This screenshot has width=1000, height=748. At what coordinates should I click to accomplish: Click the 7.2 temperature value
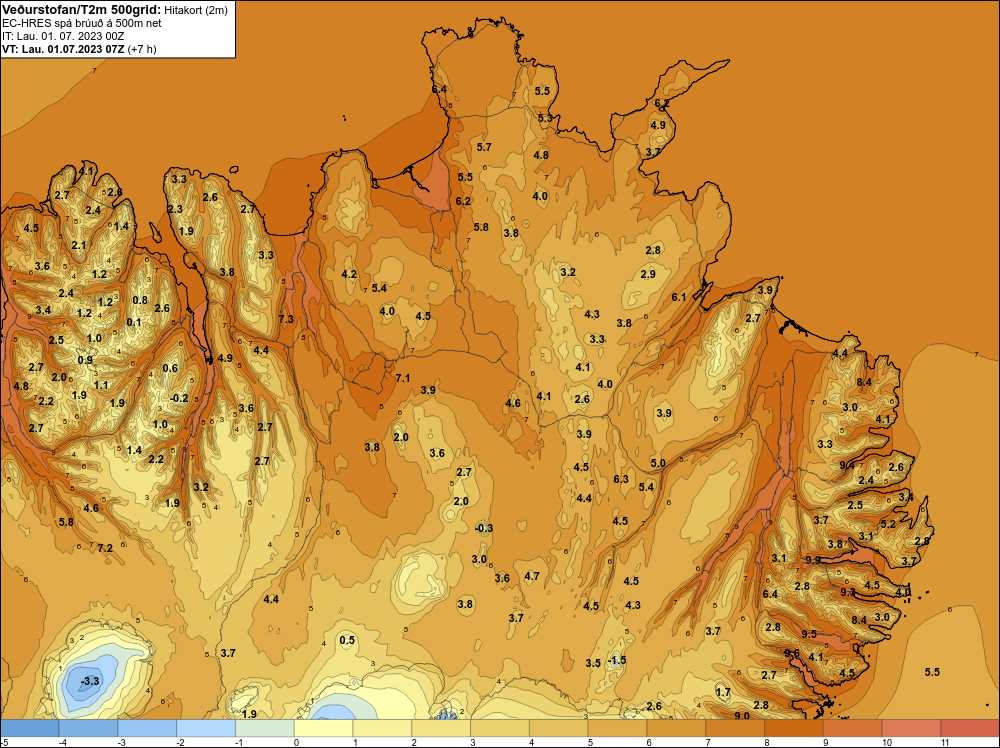tap(105, 548)
